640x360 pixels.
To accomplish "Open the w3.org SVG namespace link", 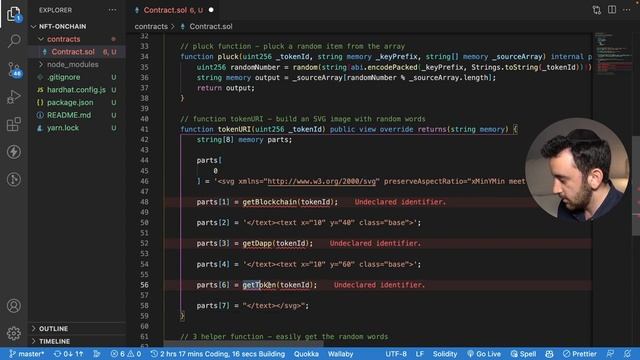I will click(x=321, y=181).
